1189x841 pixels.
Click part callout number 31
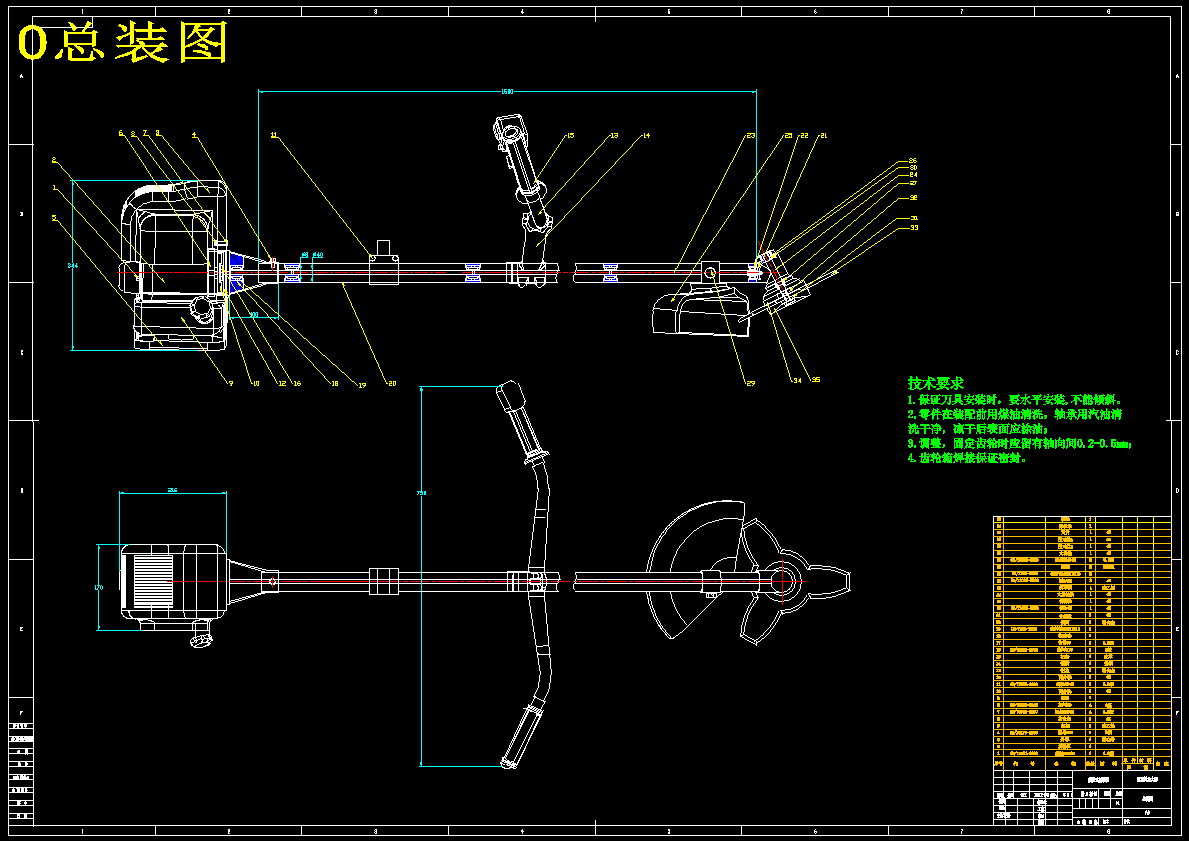pos(914,218)
